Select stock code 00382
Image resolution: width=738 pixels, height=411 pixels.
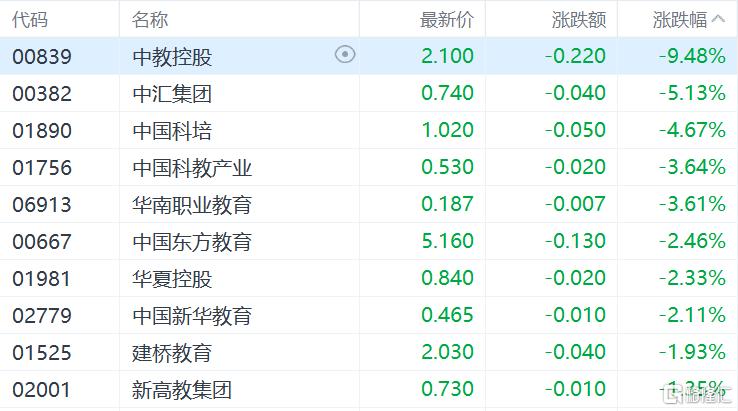pos(42,94)
